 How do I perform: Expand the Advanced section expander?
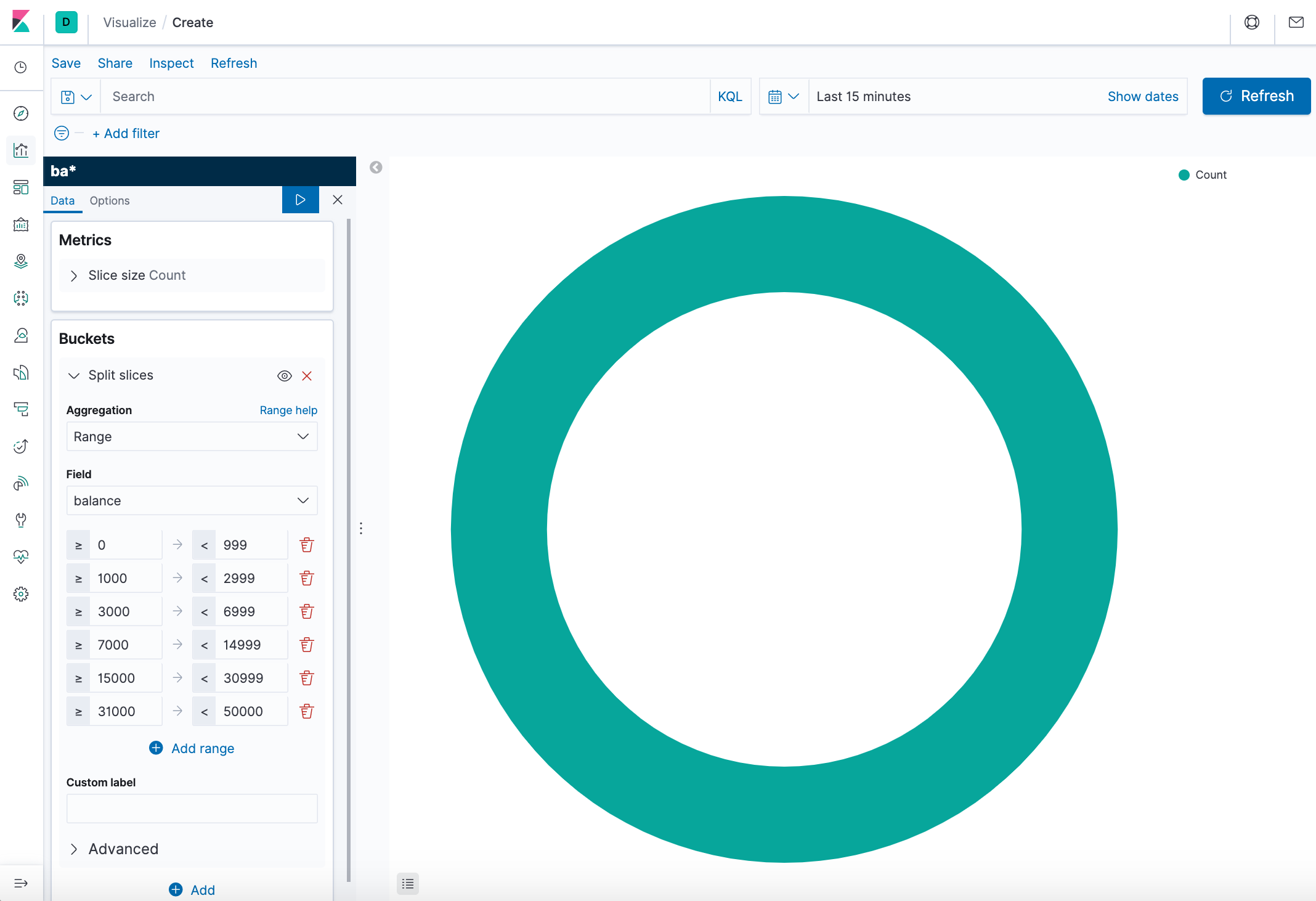point(112,847)
